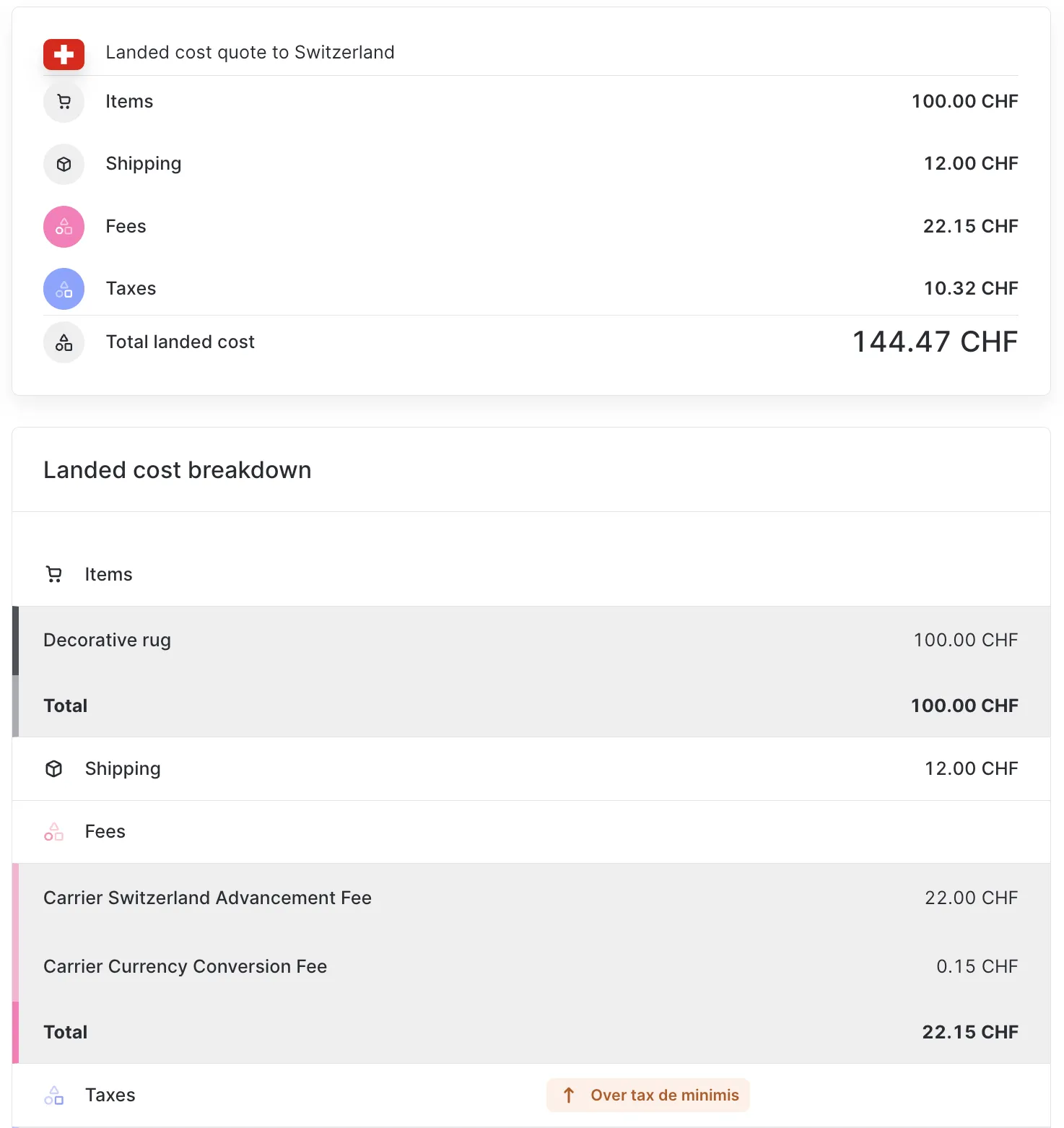Click the red Switzerland flag icon
This screenshot has width=1064, height=1128.
point(64,54)
